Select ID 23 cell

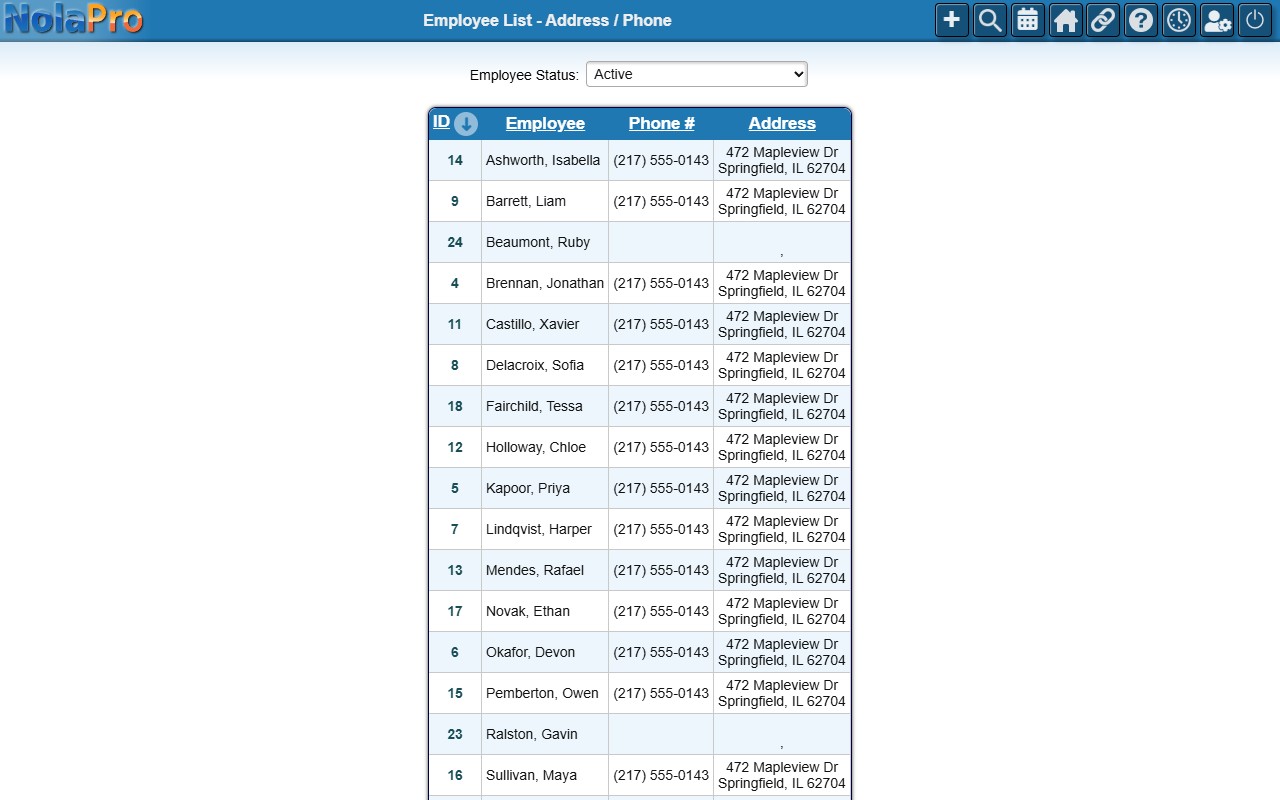pyautogui.click(x=455, y=734)
